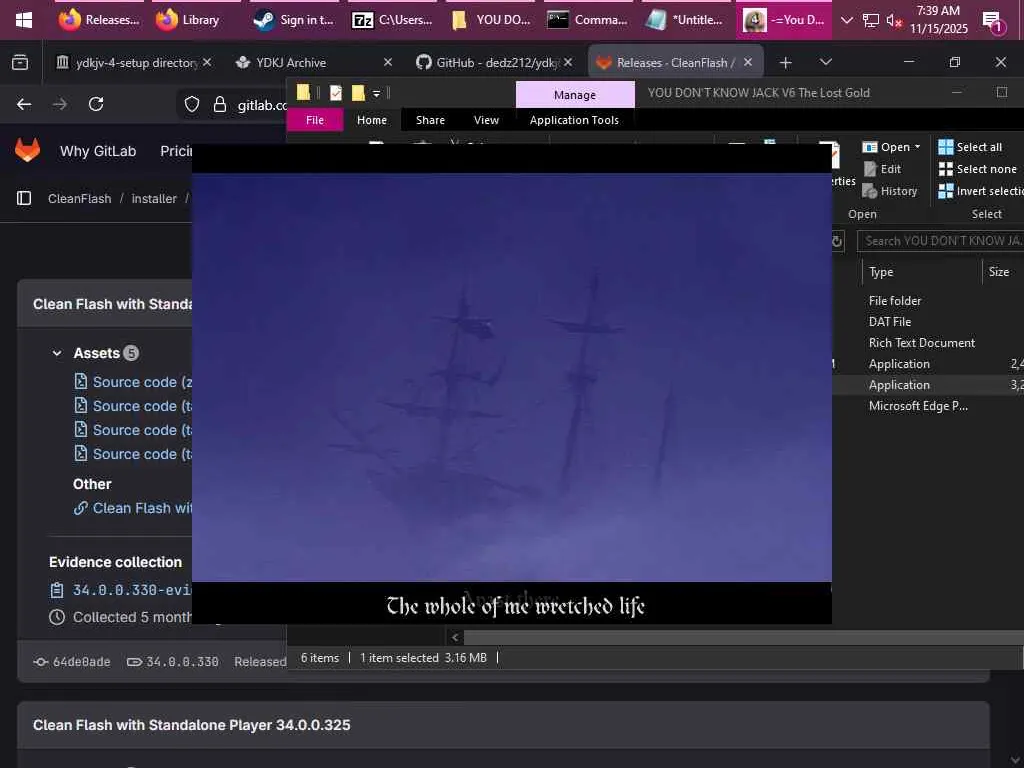The image size is (1024, 768).
Task: Open Customize Quick Access Toolbar dropdown
Action: (377, 94)
